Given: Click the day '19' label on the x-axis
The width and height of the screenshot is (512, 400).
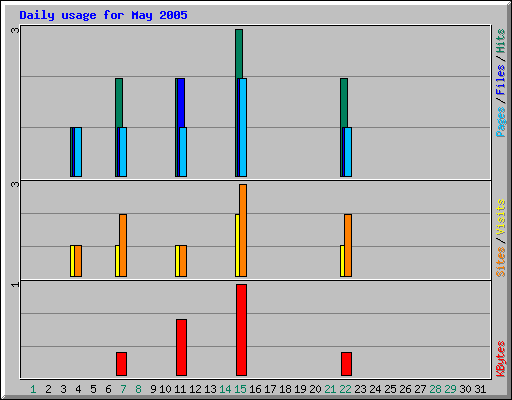Looking at the screenshot, I should pyautogui.click(x=300, y=389).
